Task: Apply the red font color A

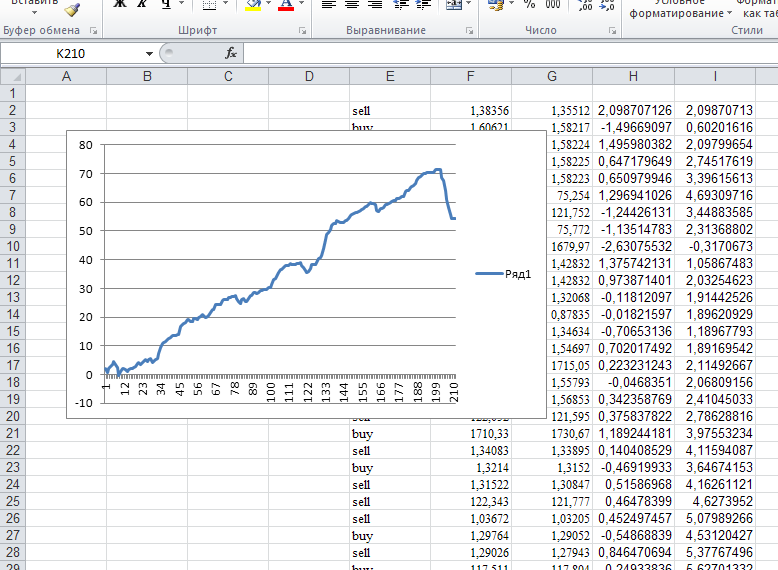Action: (286, 4)
